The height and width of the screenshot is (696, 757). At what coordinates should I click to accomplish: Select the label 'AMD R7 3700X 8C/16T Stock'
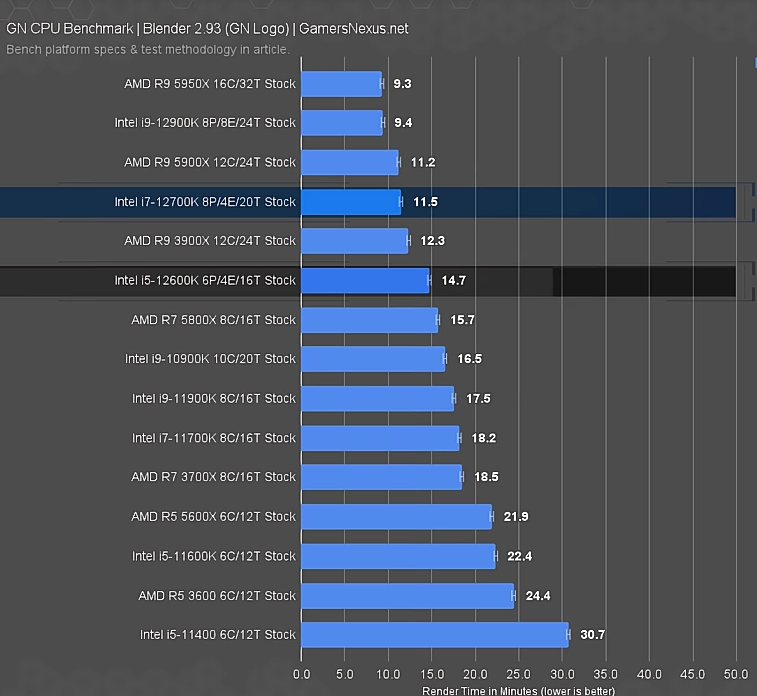click(213, 477)
